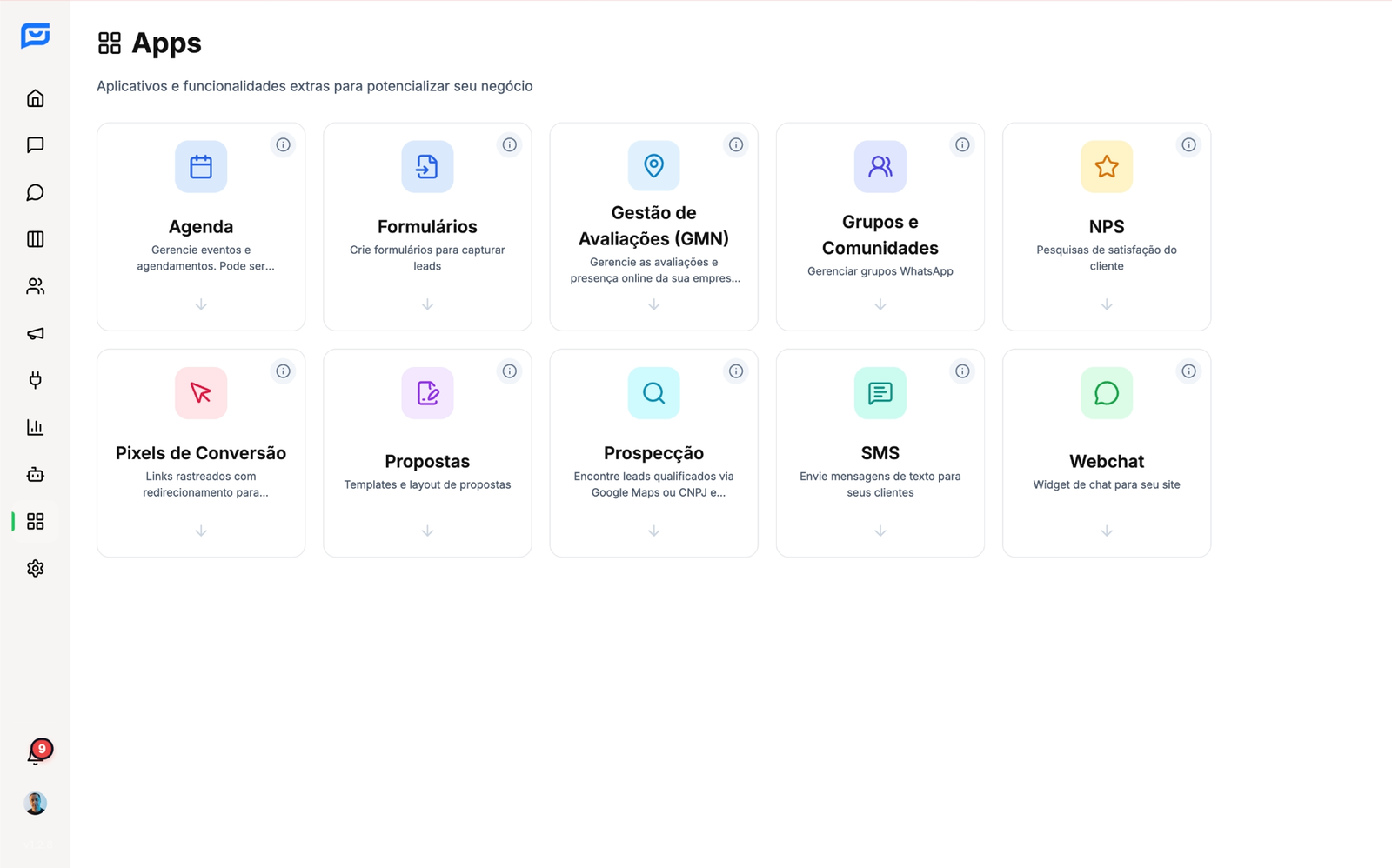Screen dimensions: 1392x868
Task: Click the info button on the SMS card
Action: click(x=962, y=371)
